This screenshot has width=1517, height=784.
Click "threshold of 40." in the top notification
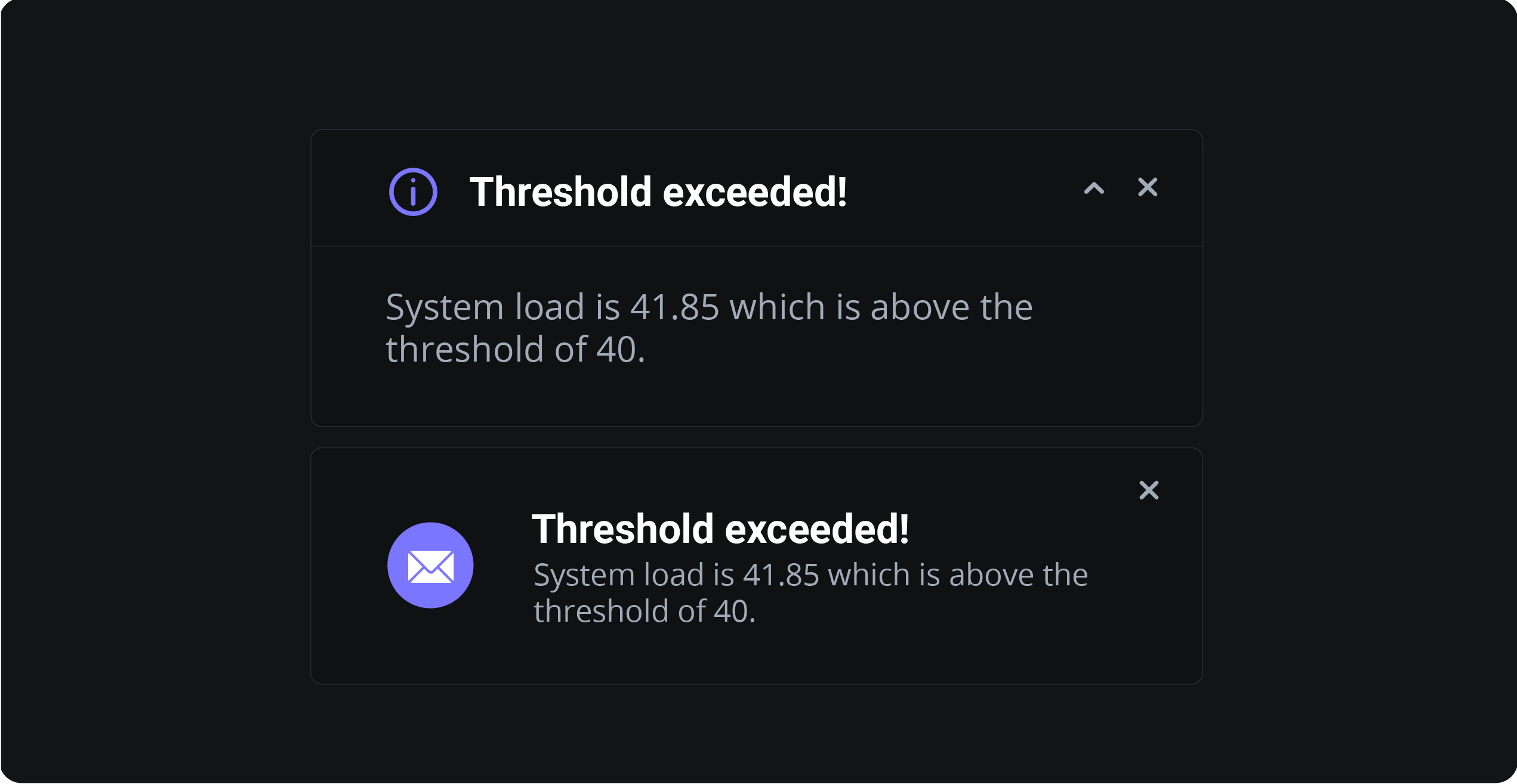(x=516, y=349)
